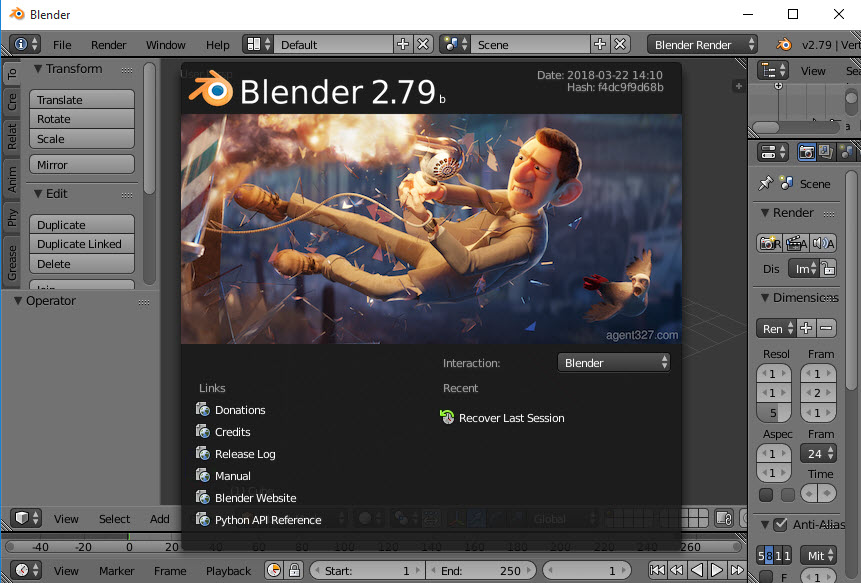Click the pin icon beside Scene
Viewport: 861px width, 583px height.
(x=765, y=183)
